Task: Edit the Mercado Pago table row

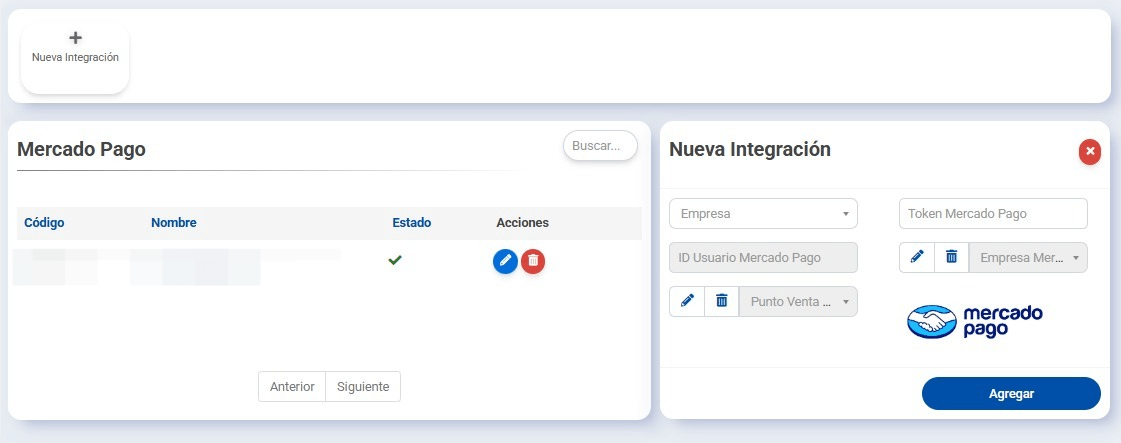Action: pos(505,262)
